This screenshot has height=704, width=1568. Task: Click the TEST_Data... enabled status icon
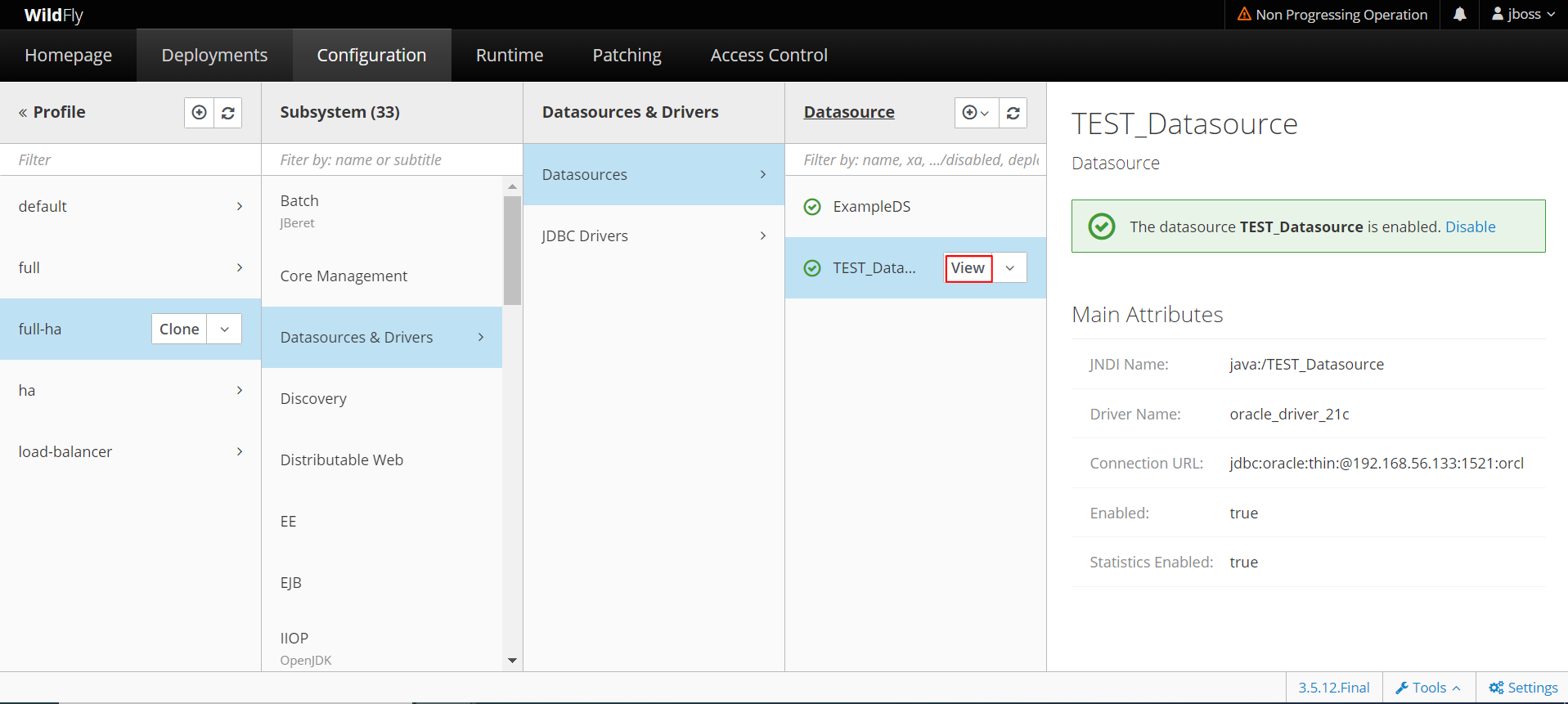[812, 268]
